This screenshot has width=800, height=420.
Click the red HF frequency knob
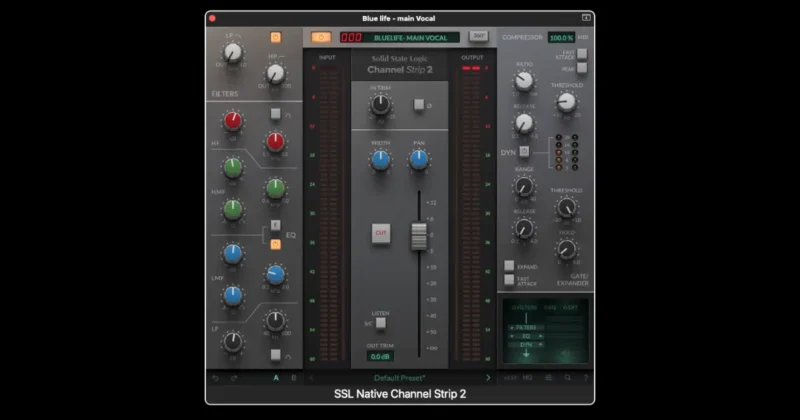point(276,141)
